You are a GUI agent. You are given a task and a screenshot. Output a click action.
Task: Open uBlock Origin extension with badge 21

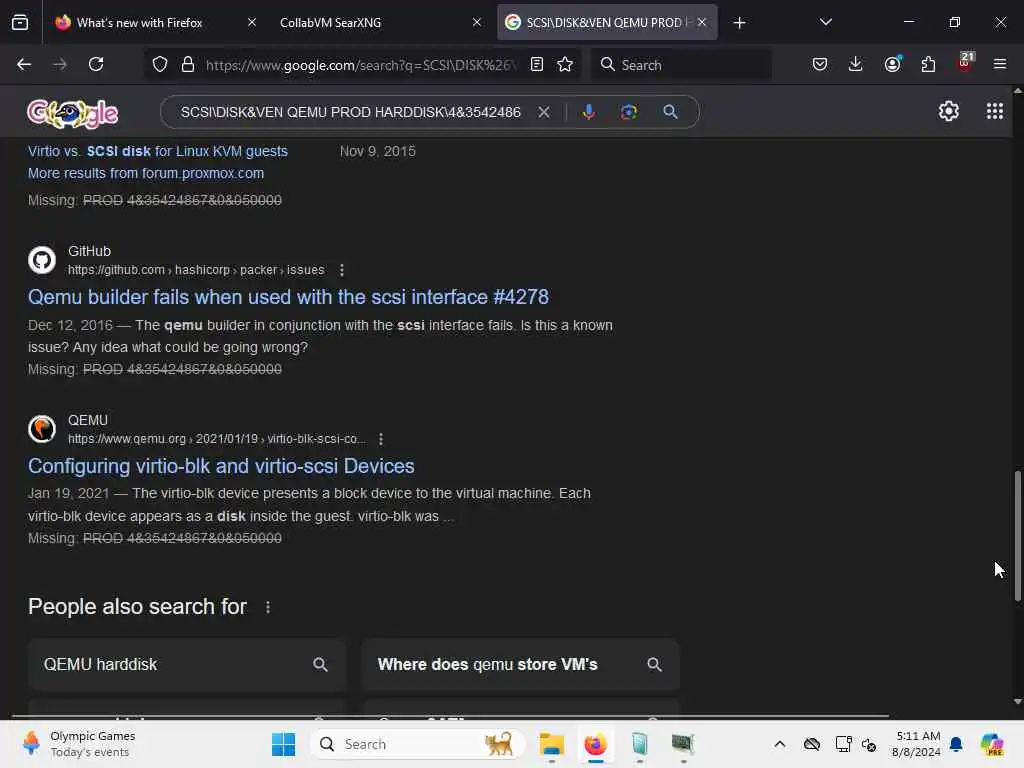965,63
